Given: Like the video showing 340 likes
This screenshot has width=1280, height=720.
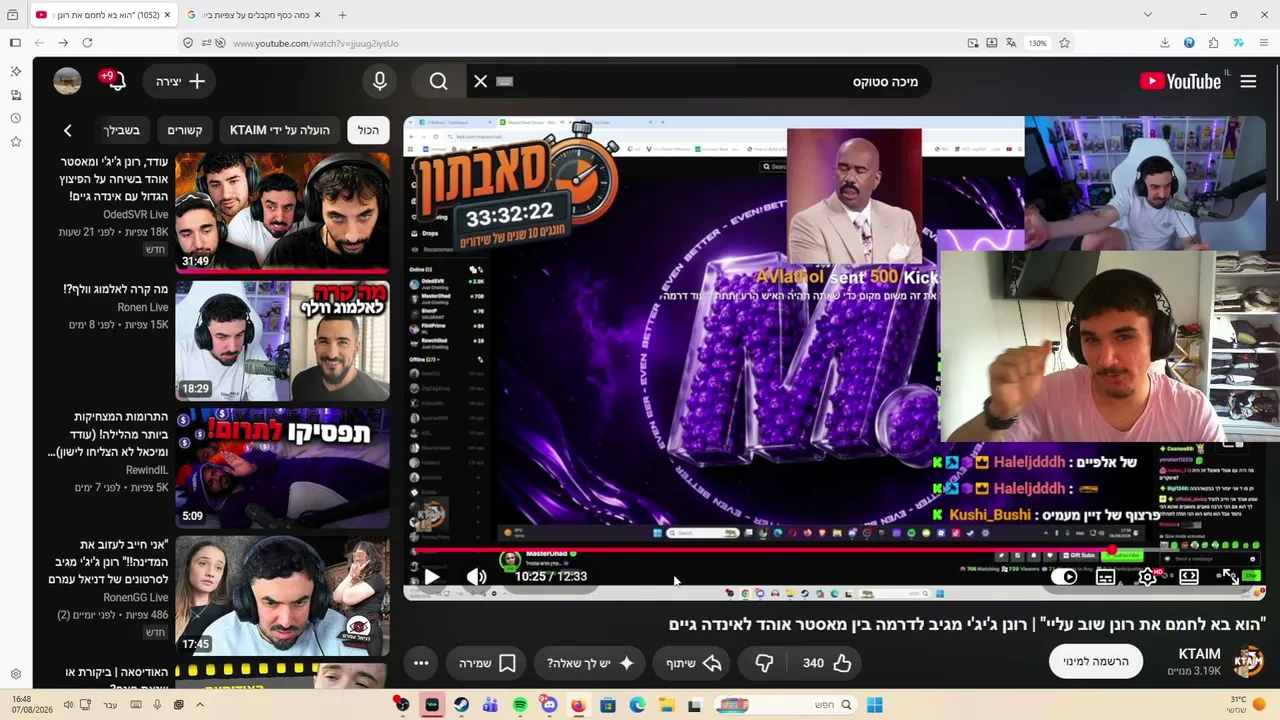Looking at the screenshot, I should (827, 663).
